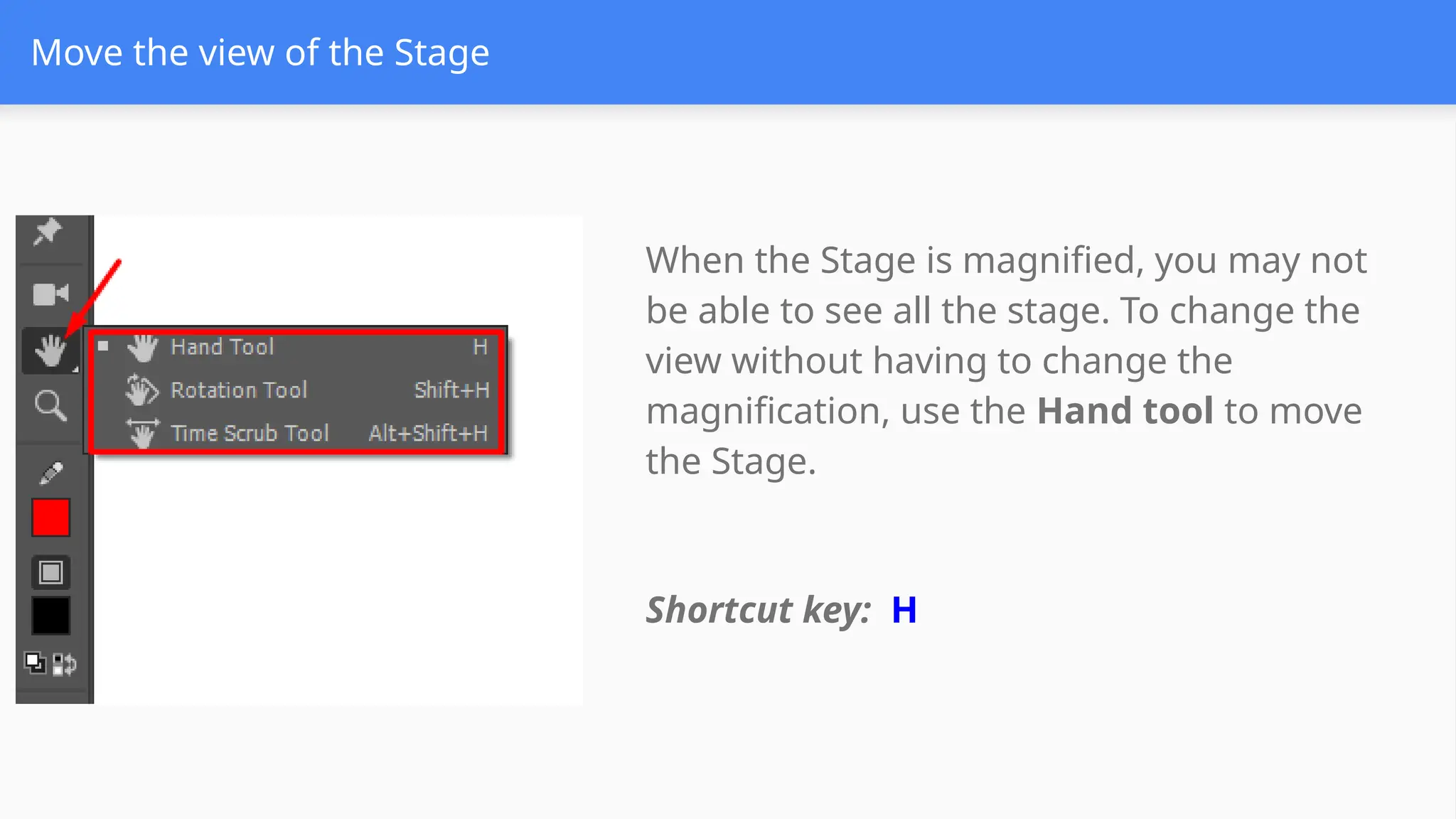
Task: Choose Time Scrub Tool from the flyout
Action: [250, 433]
